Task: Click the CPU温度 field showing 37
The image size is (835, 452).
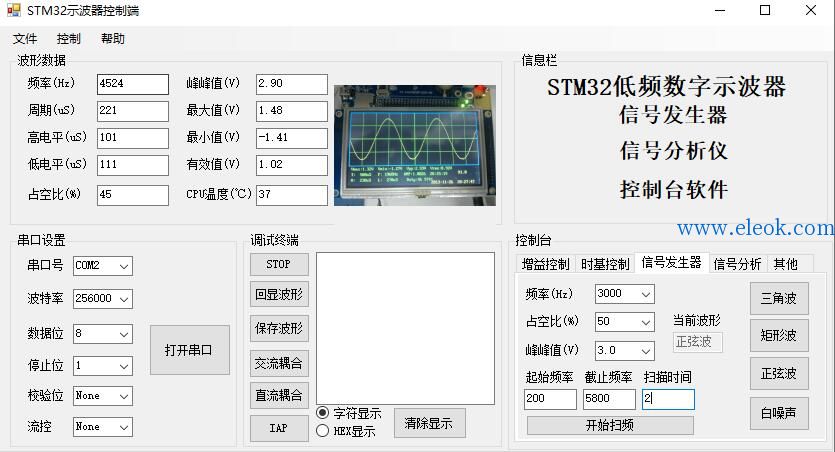Action: [x=291, y=195]
